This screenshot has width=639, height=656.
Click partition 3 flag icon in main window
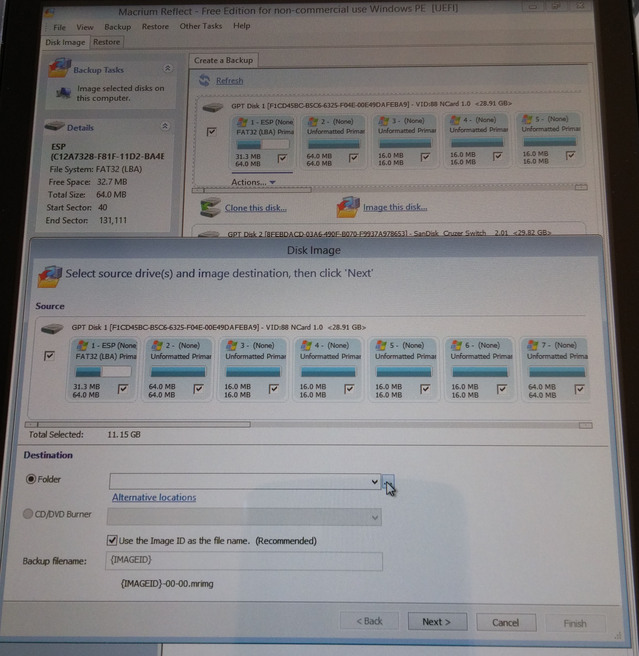click(384, 121)
